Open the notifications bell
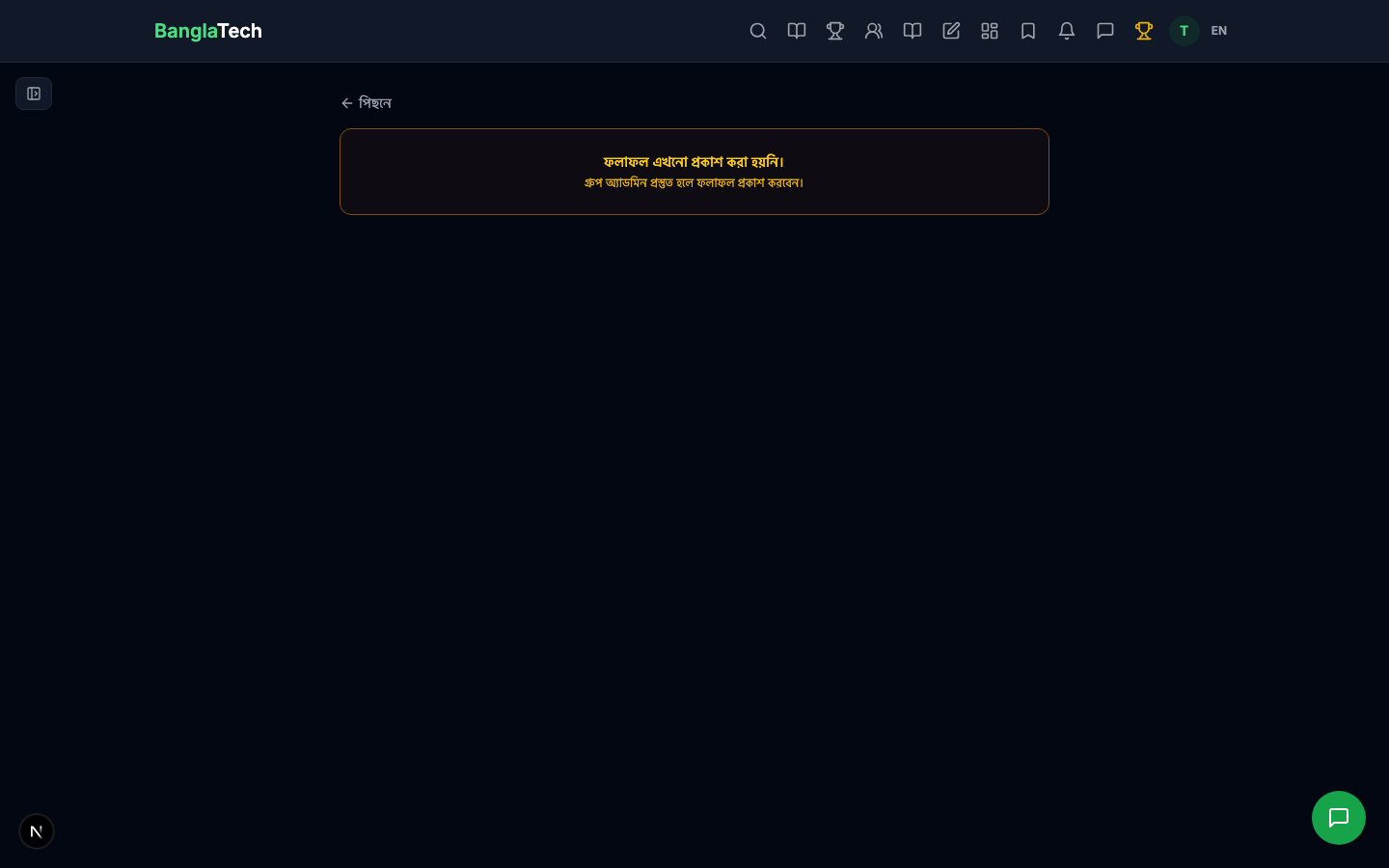The image size is (1389, 868). pyautogui.click(x=1067, y=31)
